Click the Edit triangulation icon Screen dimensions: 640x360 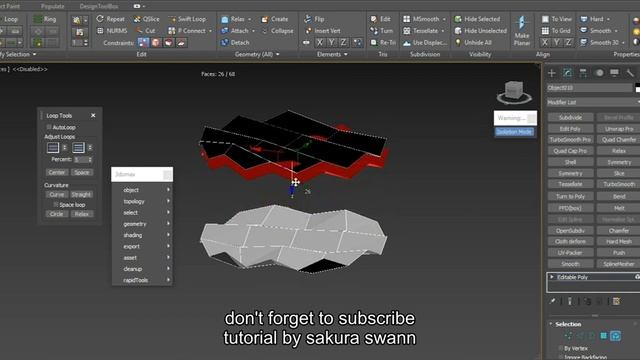[373, 19]
